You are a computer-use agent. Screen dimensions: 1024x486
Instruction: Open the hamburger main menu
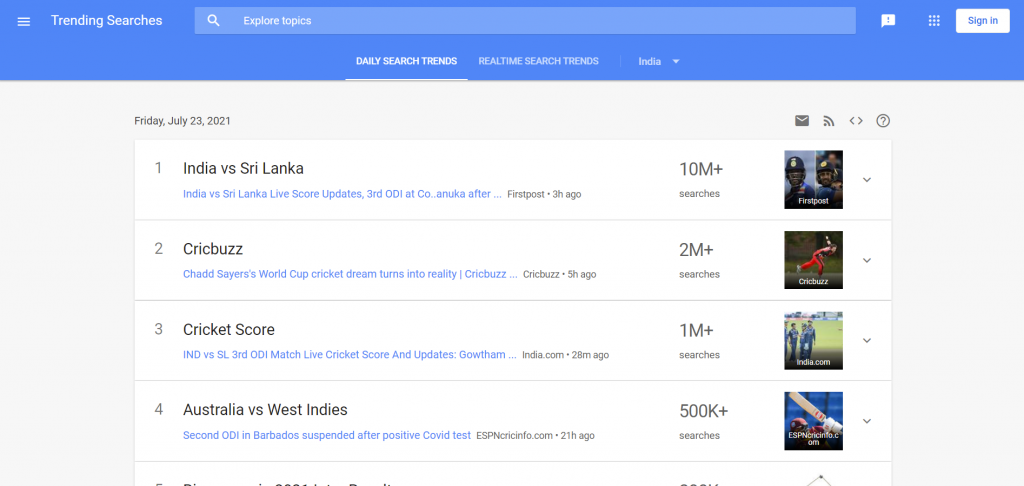click(x=24, y=22)
